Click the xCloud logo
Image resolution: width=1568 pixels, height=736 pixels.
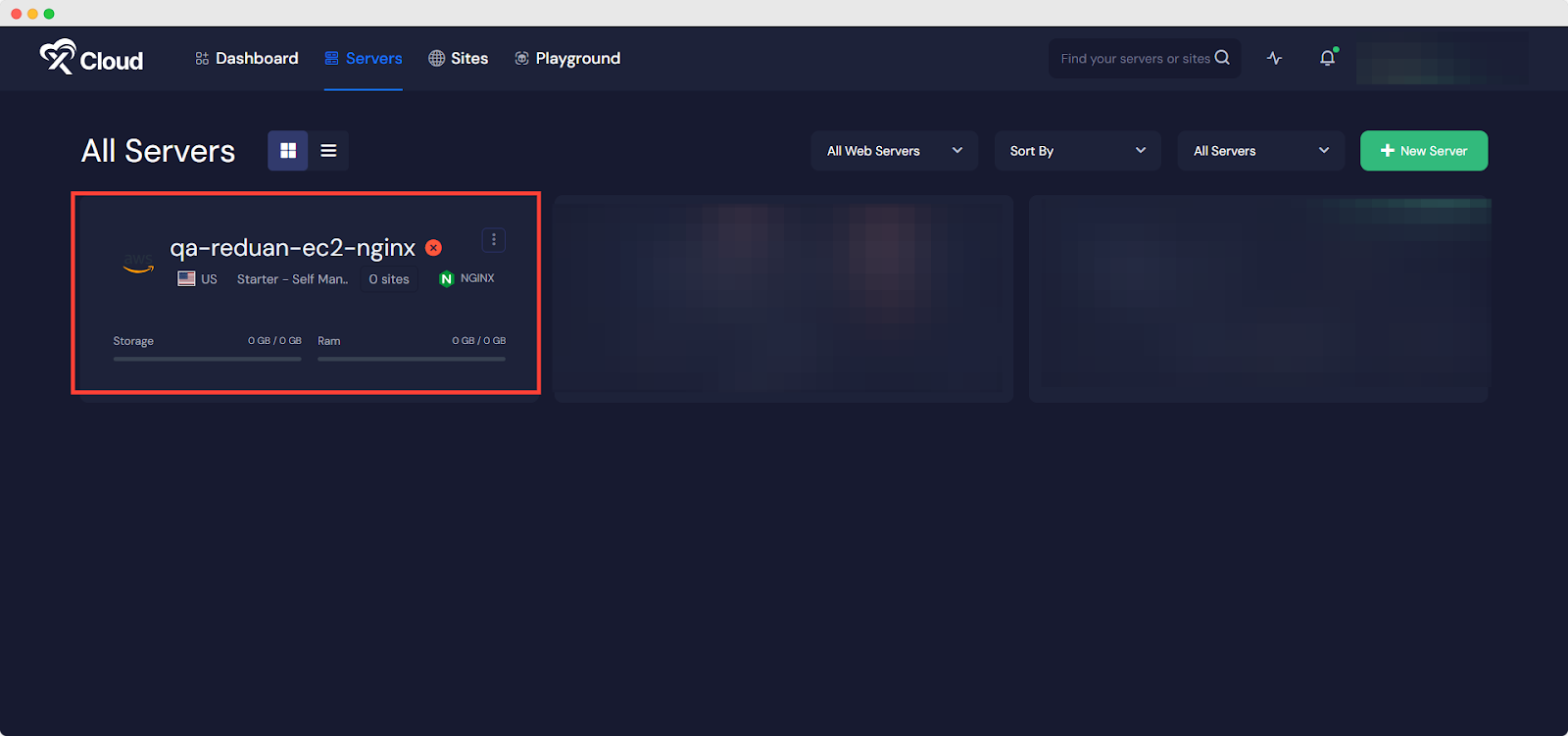pos(91,59)
